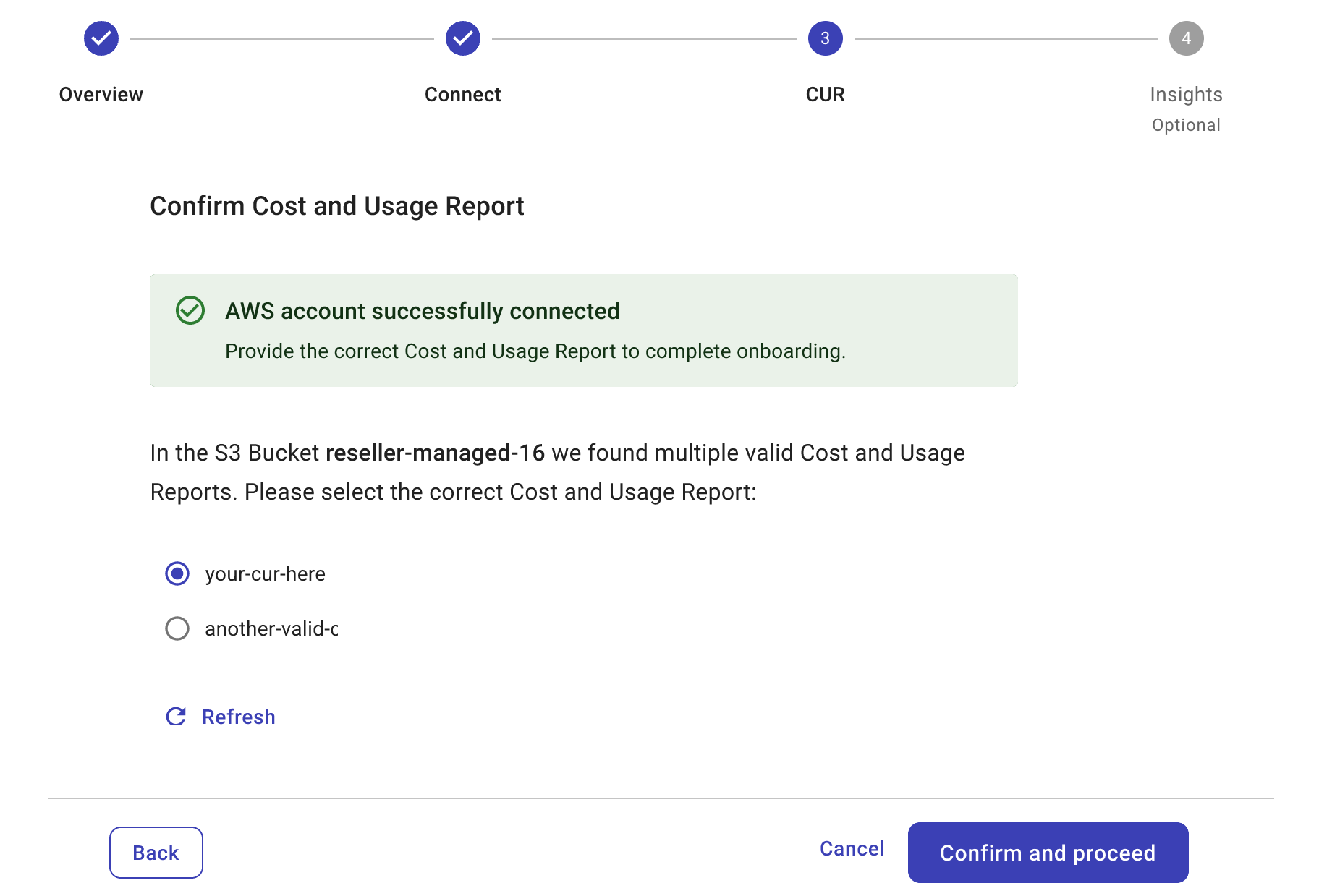Viewport: 1340px width, 896px height.
Task: Click the Cancel link
Action: pyautogui.click(x=852, y=848)
